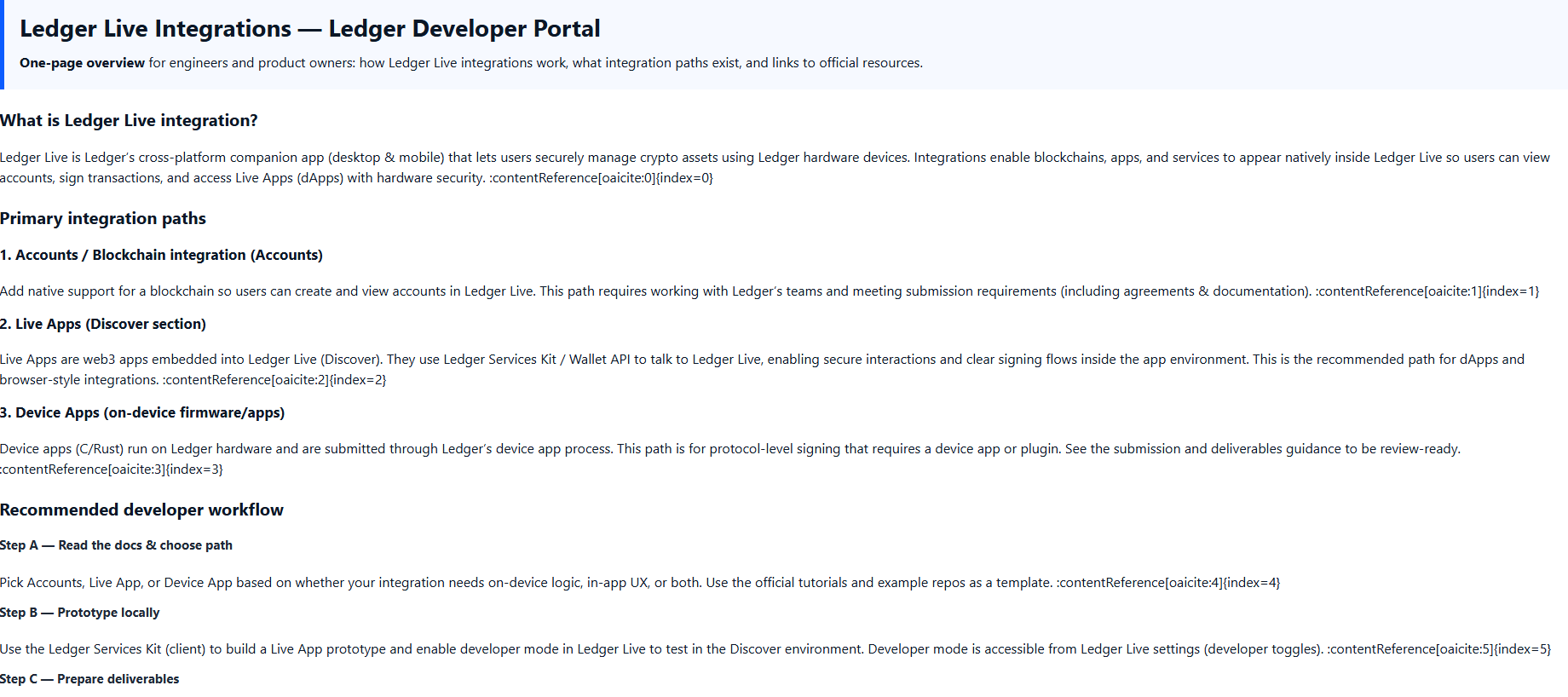The width and height of the screenshot is (1568, 697).
Task: Click the sentence starting 'Device apps (C/Rust) run'
Action: point(307,449)
